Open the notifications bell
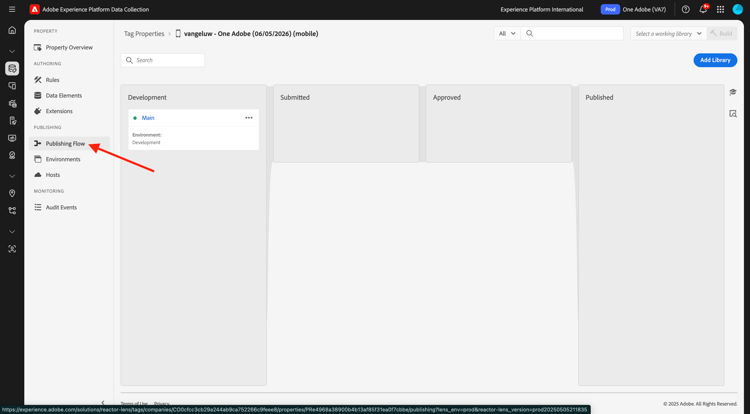750x414 pixels. (x=703, y=9)
